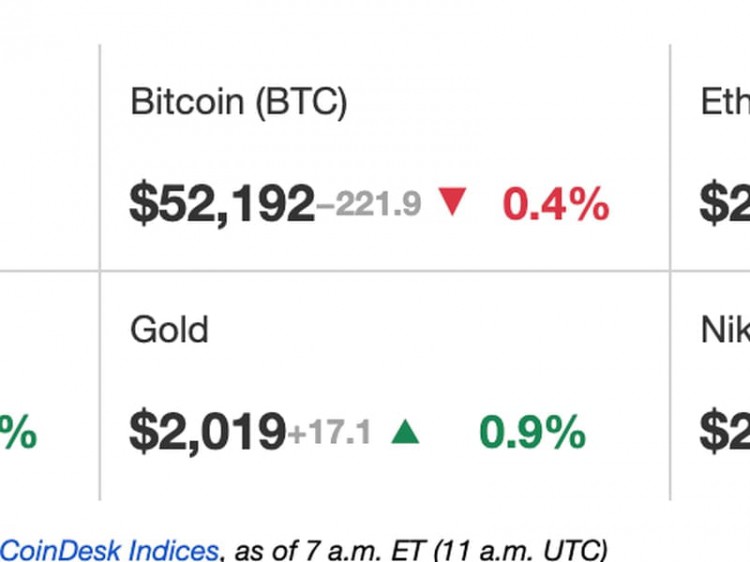Click the +17.1 Gold change amount
Viewport: 750px width, 562px height.
[329, 432]
